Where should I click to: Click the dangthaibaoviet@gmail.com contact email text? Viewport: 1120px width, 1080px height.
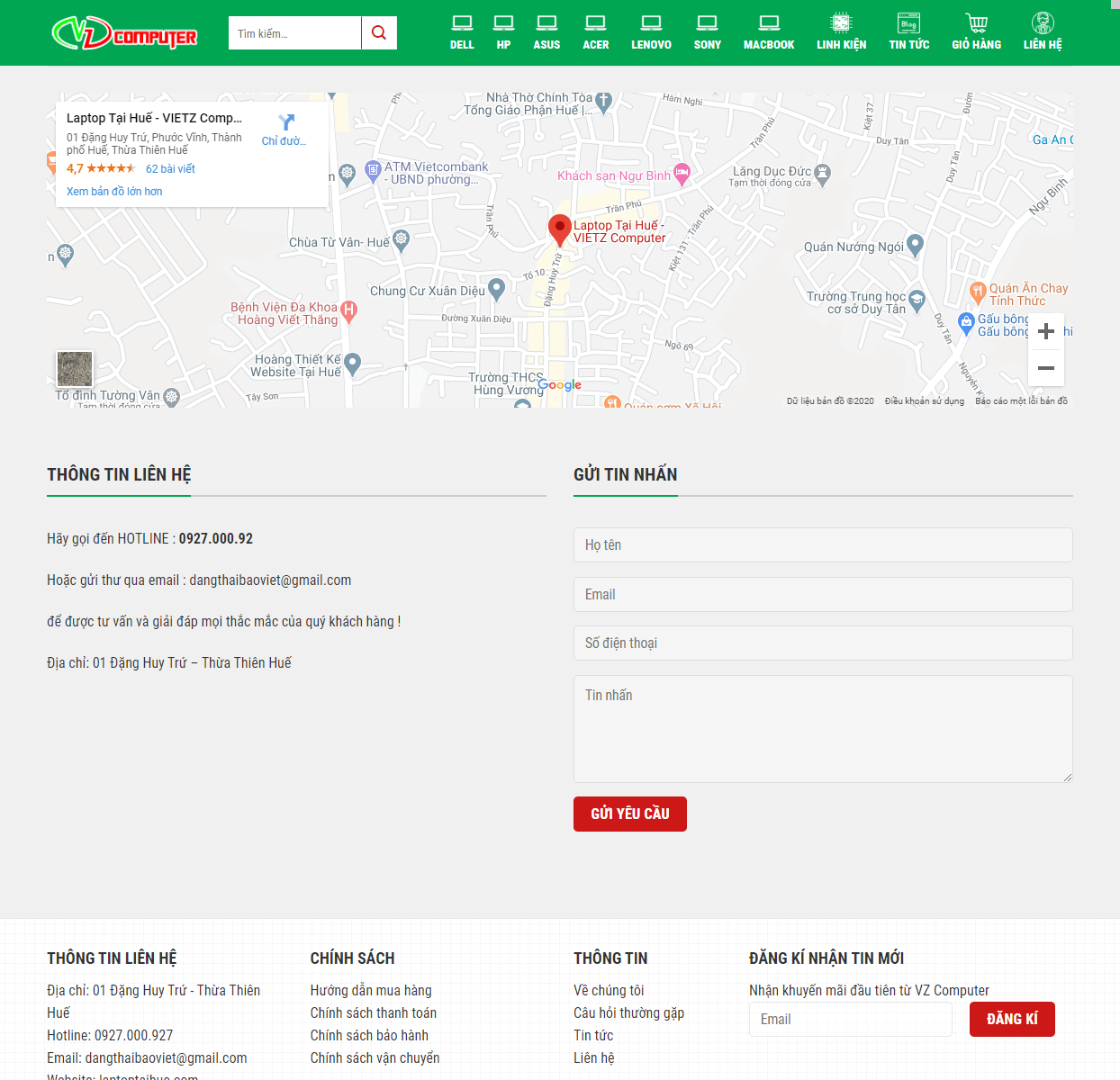270,580
